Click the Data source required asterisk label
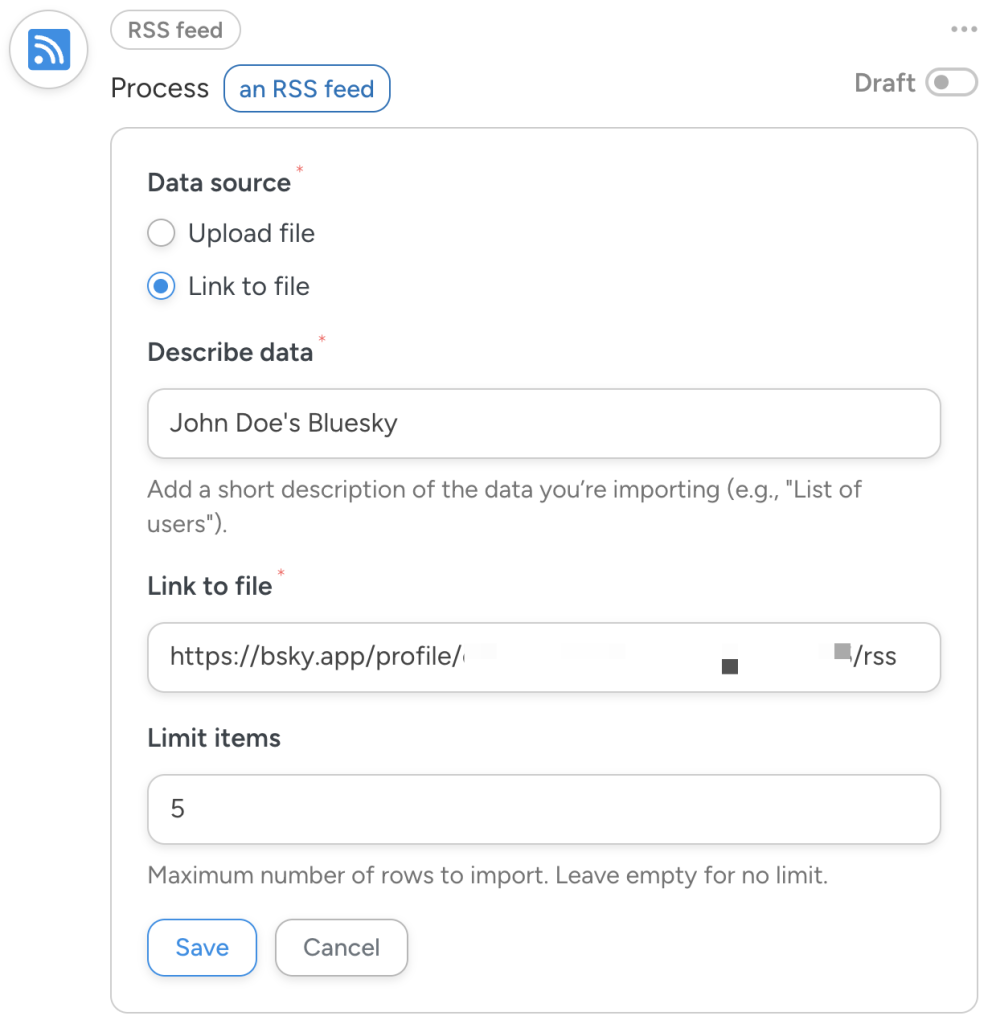 219,182
